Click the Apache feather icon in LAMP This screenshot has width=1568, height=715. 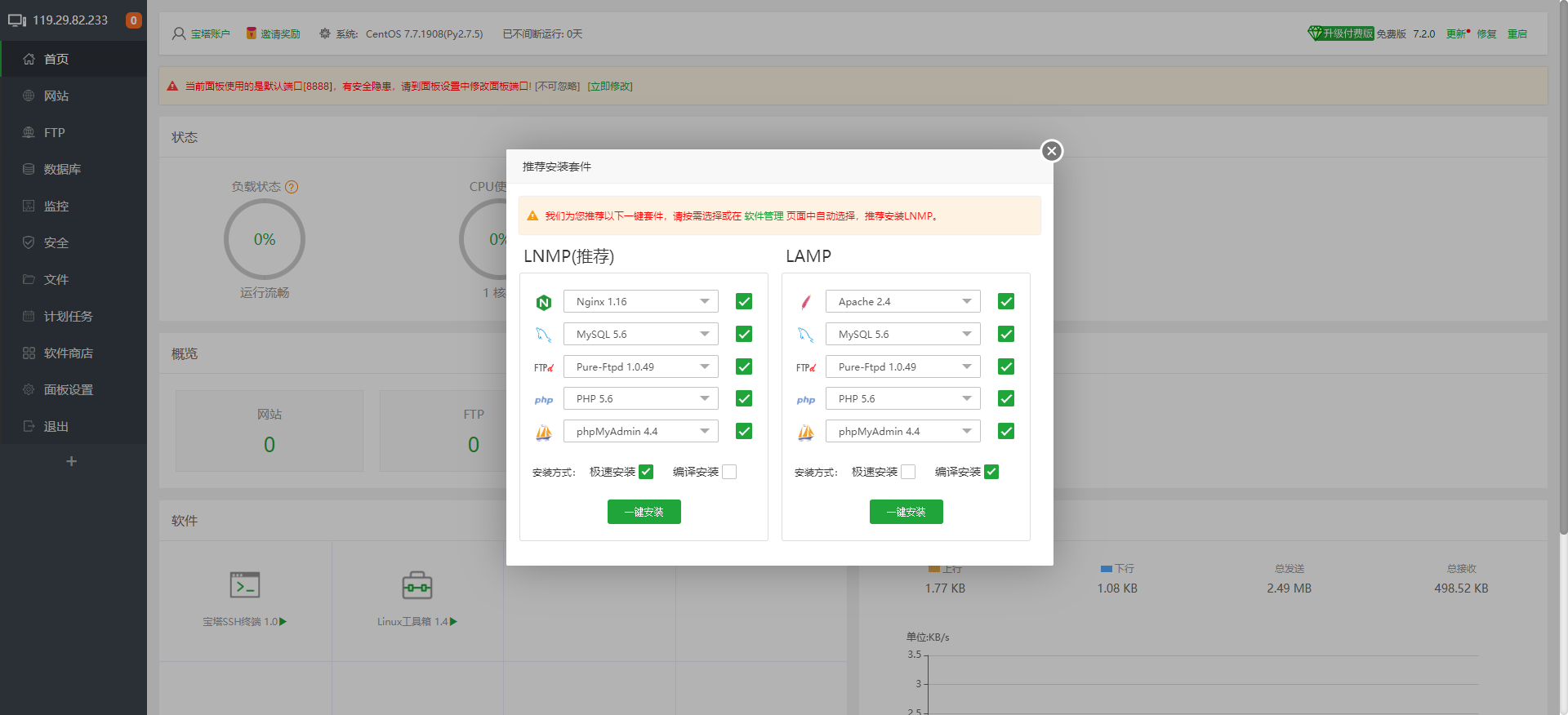[x=806, y=303]
